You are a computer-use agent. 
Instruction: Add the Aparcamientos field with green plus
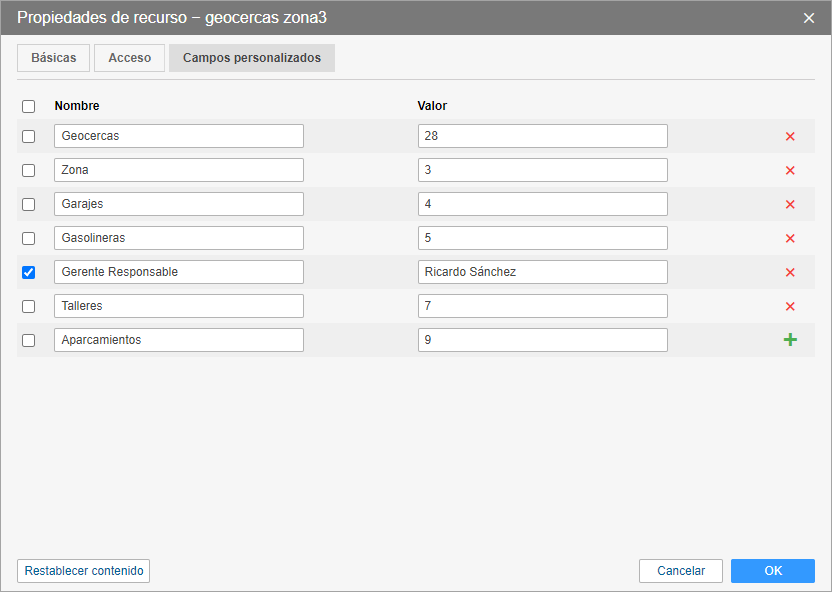[x=790, y=340]
